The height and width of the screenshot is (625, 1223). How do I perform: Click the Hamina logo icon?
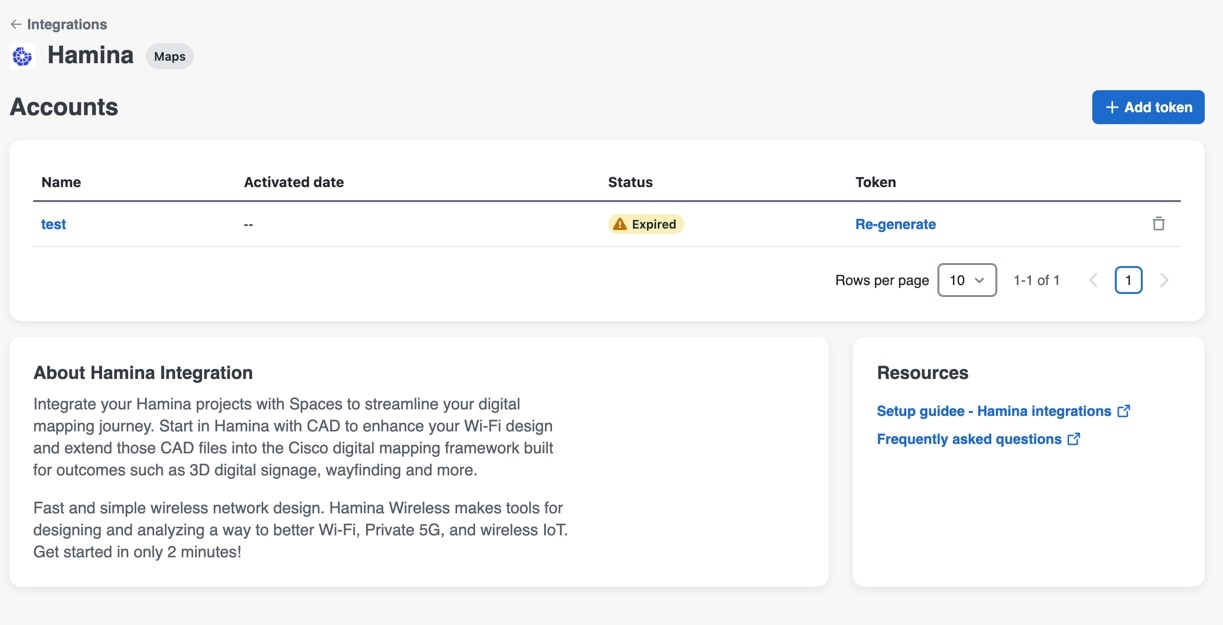point(22,57)
